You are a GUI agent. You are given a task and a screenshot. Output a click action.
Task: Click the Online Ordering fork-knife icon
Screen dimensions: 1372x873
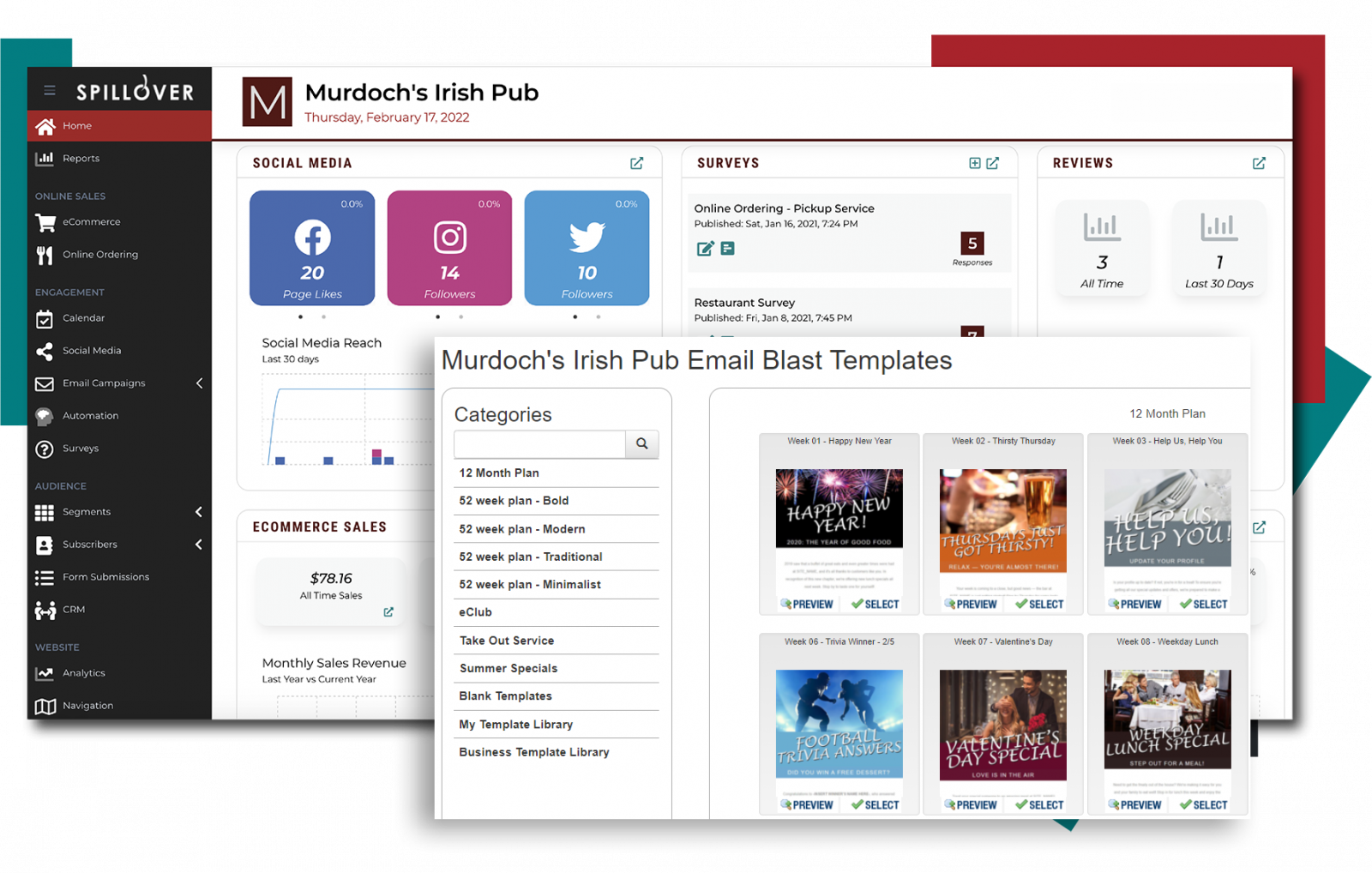tap(45, 255)
